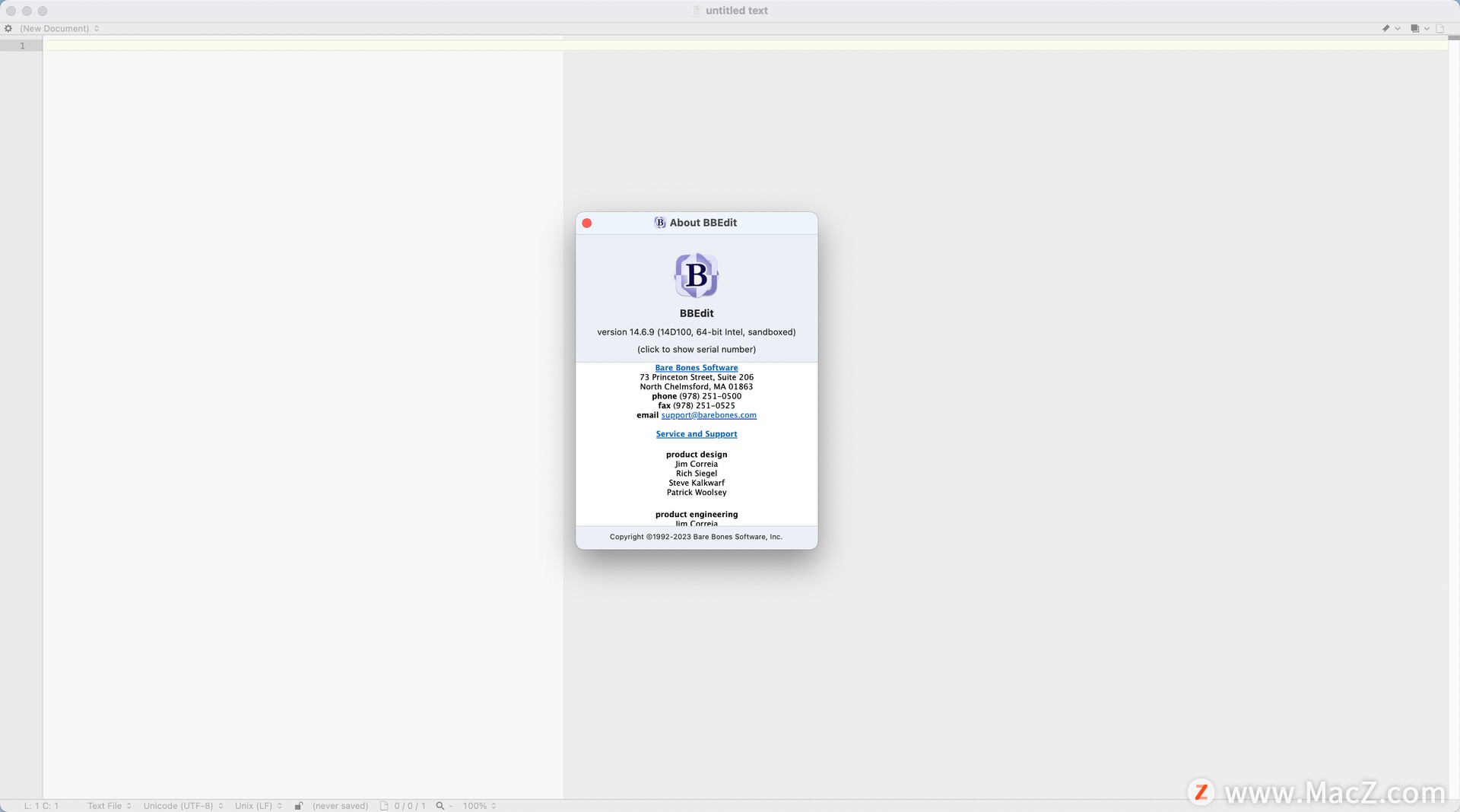Open the Unix (LF) line break popup
The width and height of the screenshot is (1460, 812).
coord(259,805)
